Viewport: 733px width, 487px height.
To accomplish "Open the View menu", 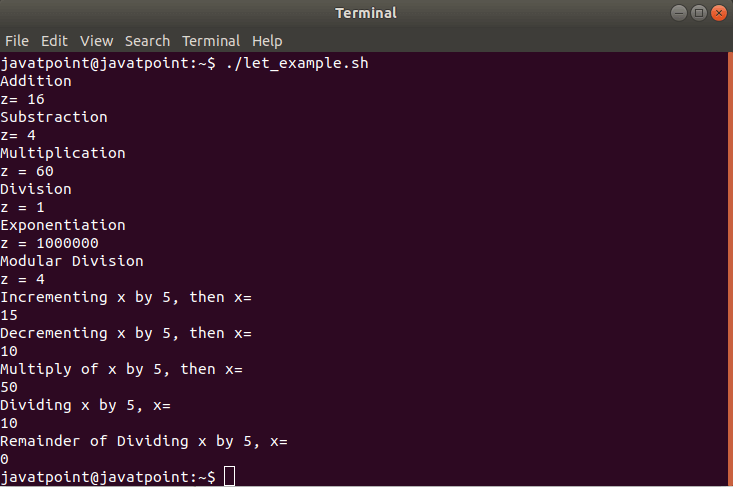I will [x=97, y=41].
